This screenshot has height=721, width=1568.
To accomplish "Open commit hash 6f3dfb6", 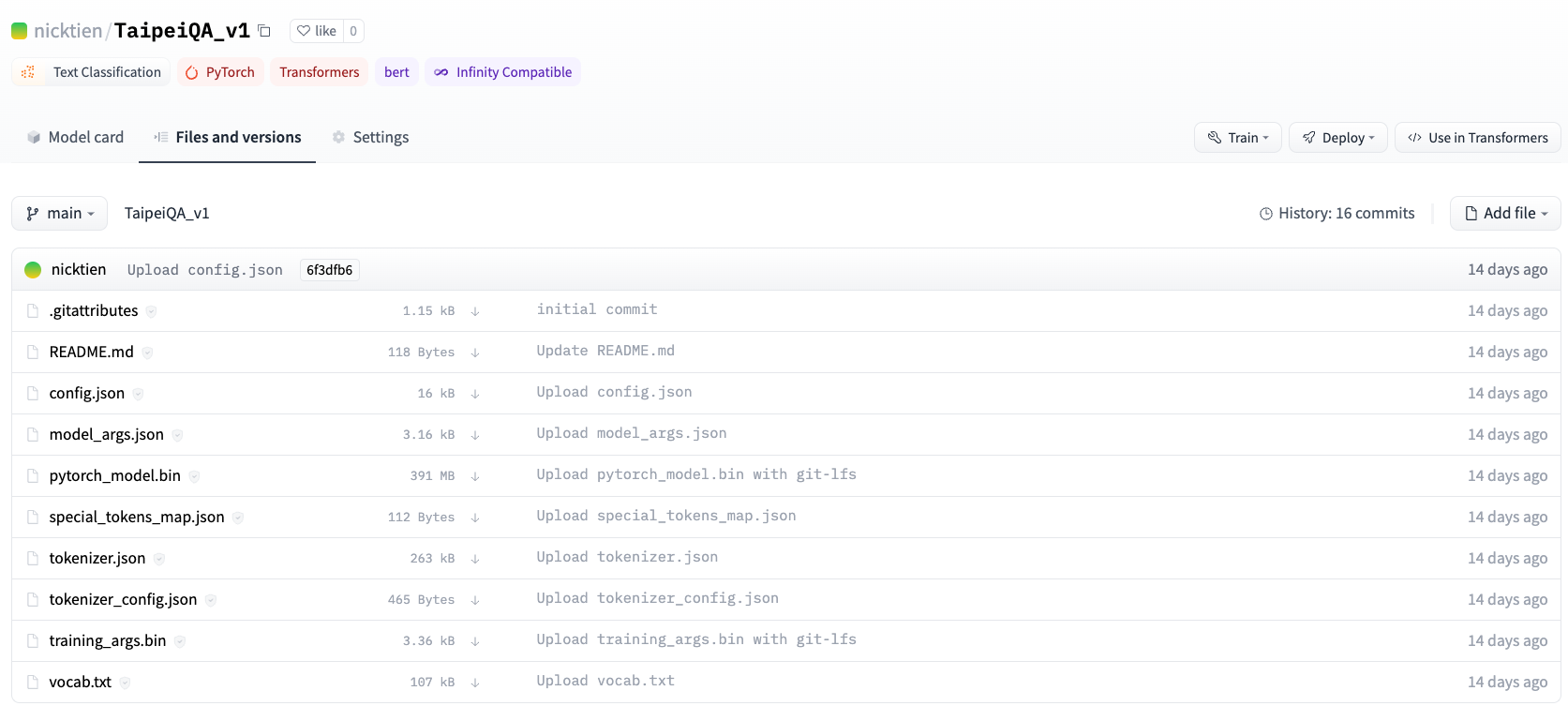I will [x=330, y=270].
